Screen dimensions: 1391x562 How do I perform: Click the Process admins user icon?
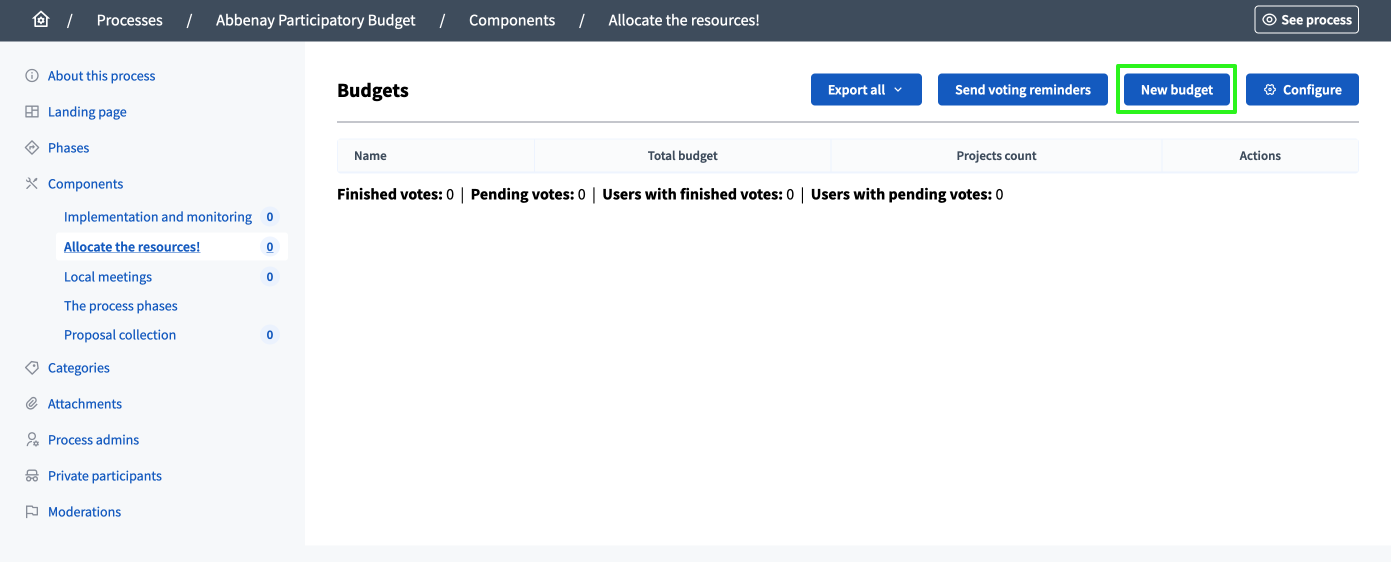tap(32, 440)
